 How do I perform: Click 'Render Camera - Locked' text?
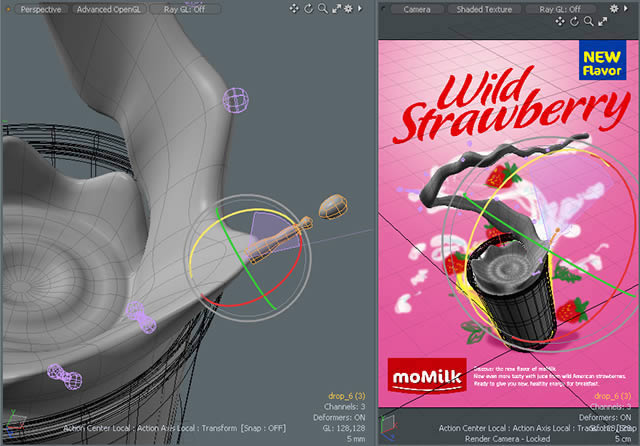(507, 439)
